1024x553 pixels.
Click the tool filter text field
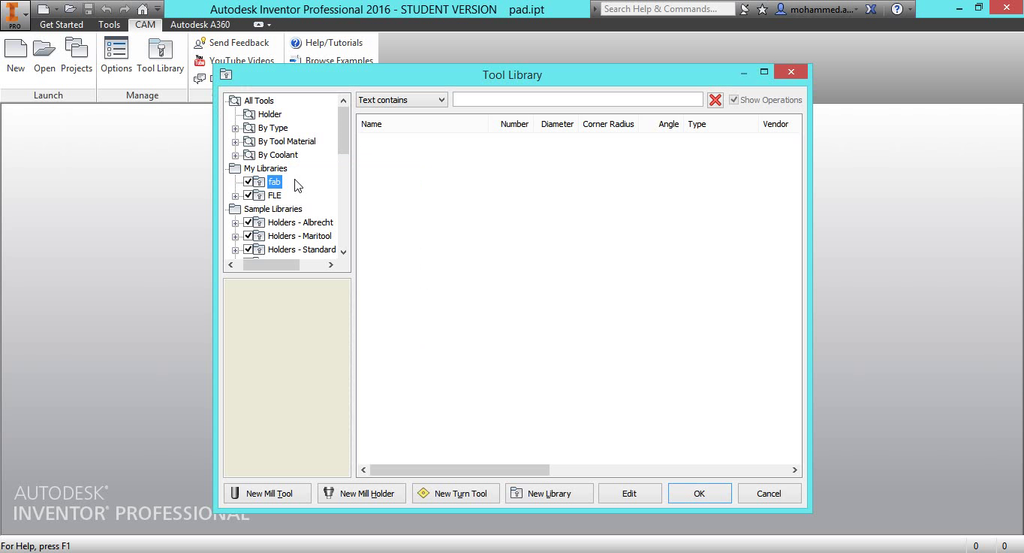point(578,100)
